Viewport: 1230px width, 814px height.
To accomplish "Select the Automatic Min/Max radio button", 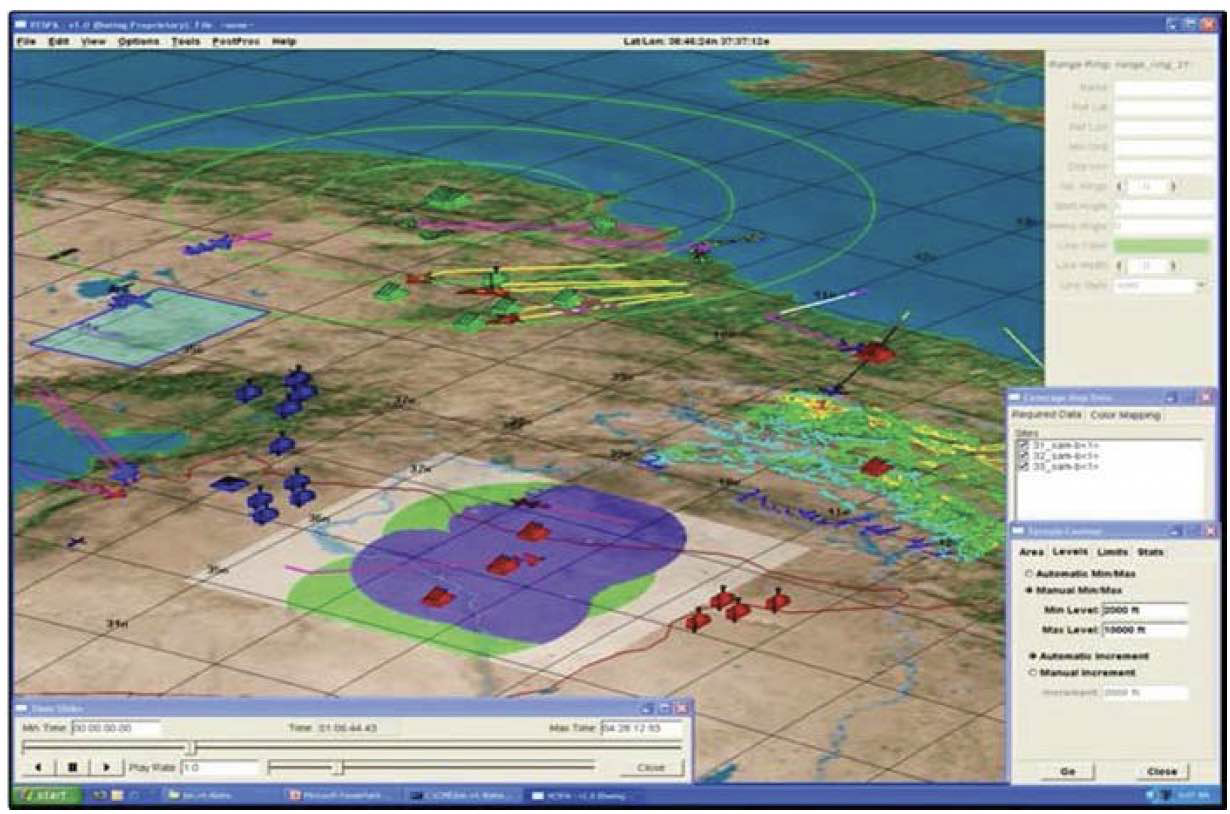I will (1030, 574).
